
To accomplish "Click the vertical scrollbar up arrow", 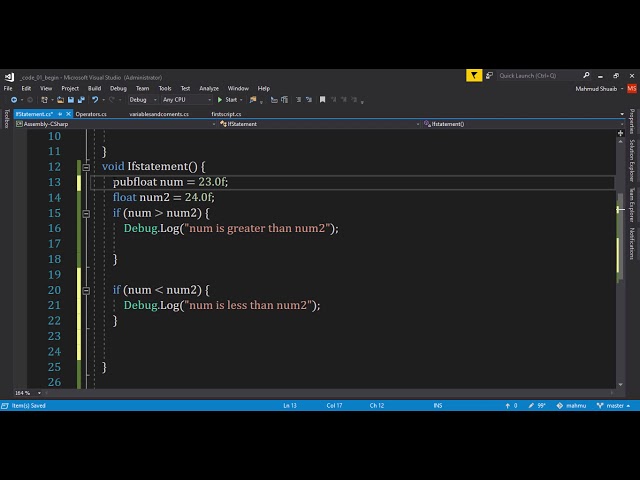I will point(620,141).
